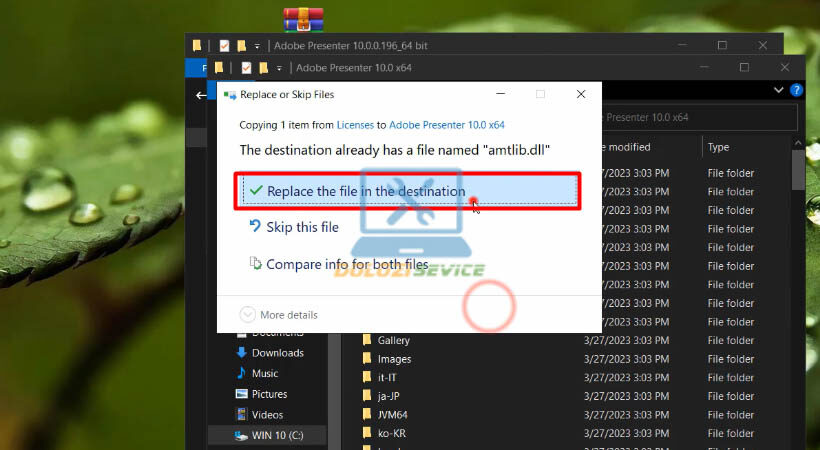The image size is (820, 450).
Task: Go back with the Explorer back arrow
Action: [x=201, y=95]
